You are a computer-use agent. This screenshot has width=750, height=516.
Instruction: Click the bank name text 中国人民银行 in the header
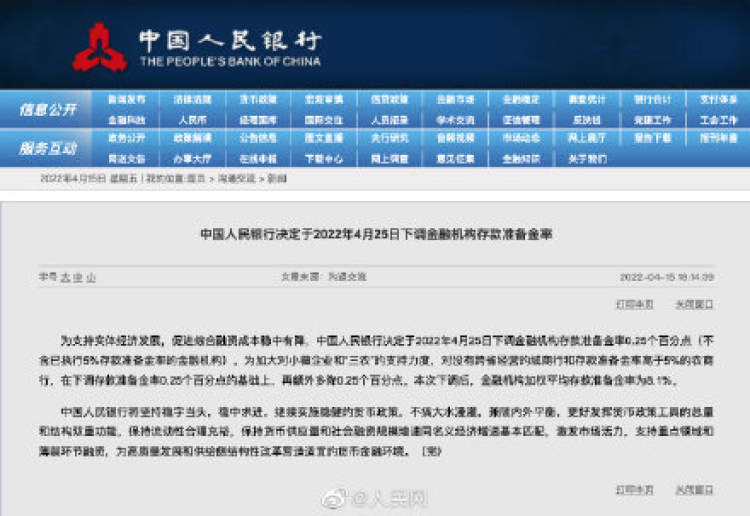click(230, 41)
